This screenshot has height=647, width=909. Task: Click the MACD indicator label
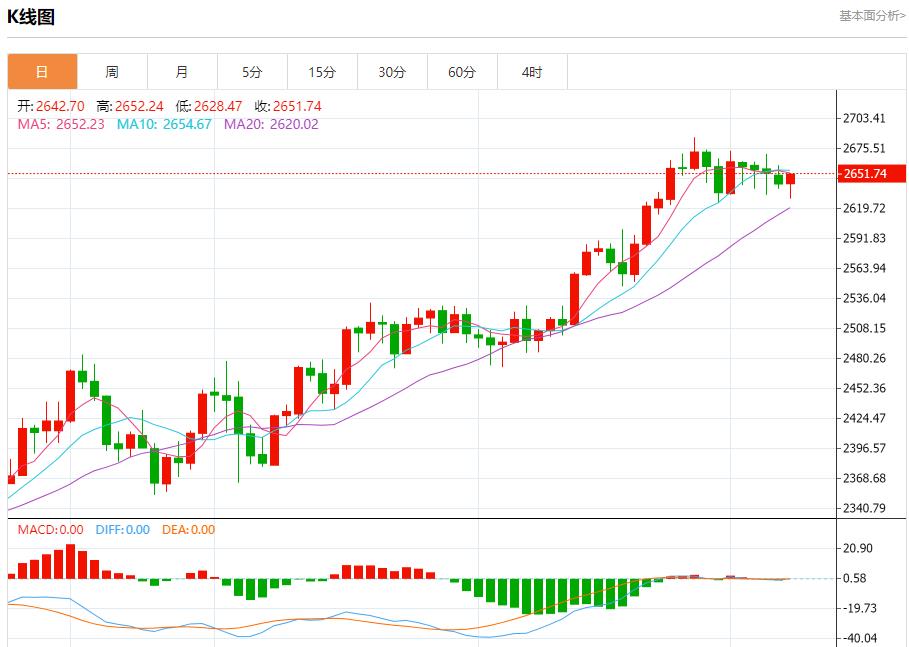pos(51,530)
